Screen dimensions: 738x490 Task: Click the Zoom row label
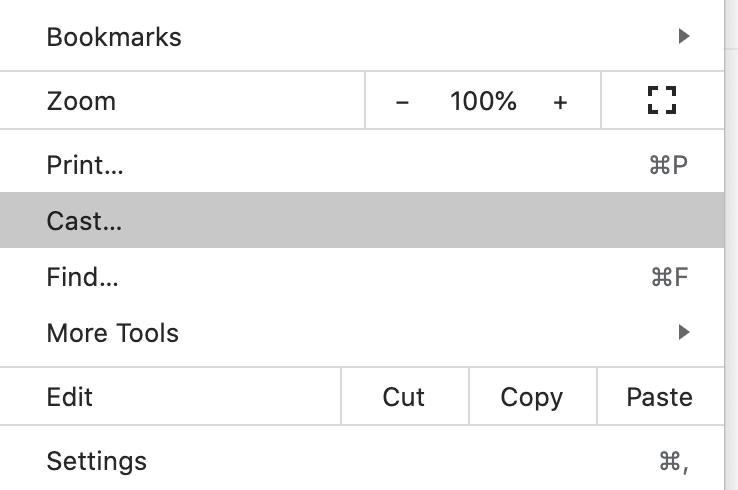tap(81, 101)
